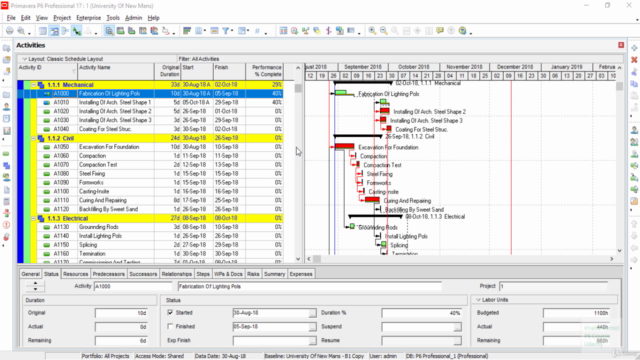Open the Admin menu
This screenshot has height=360, width=640.
click(x=133, y=18)
